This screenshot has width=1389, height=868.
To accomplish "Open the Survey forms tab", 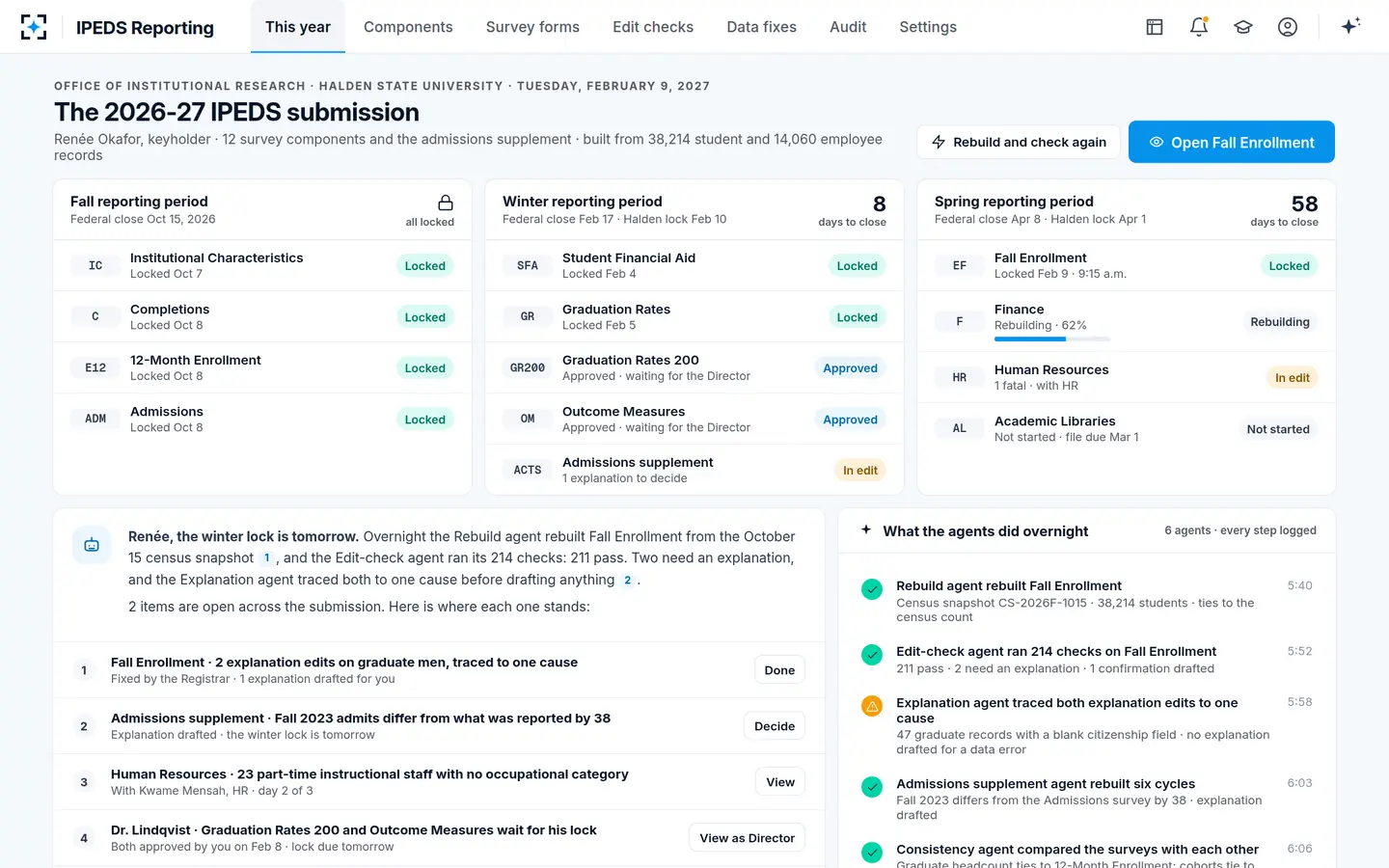I will [532, 27].
